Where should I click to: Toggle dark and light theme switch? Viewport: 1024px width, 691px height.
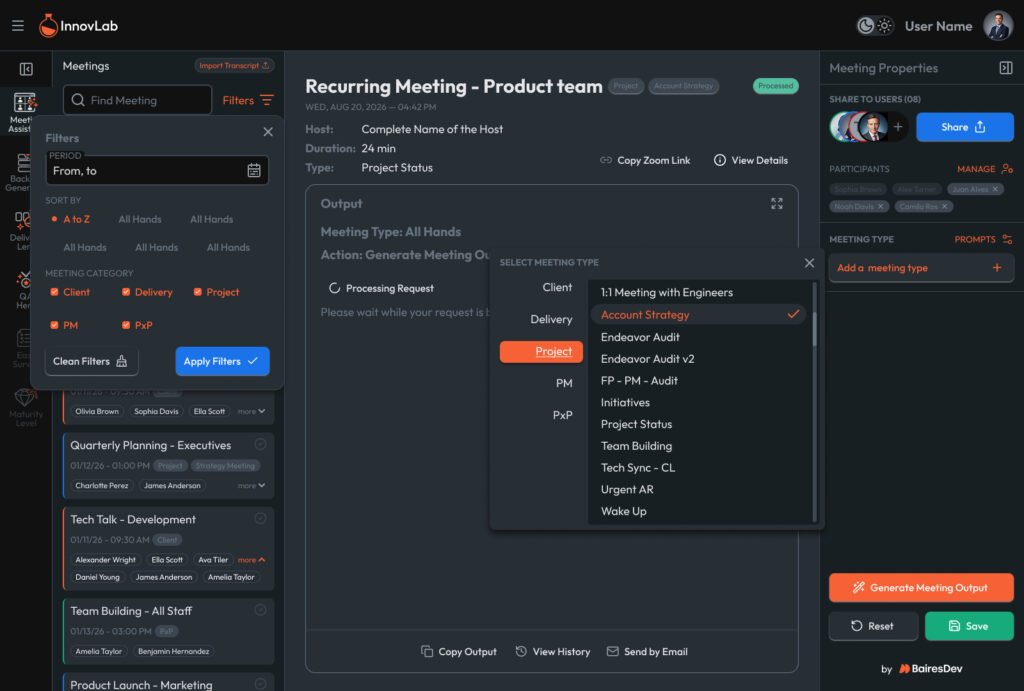point(874,25)
